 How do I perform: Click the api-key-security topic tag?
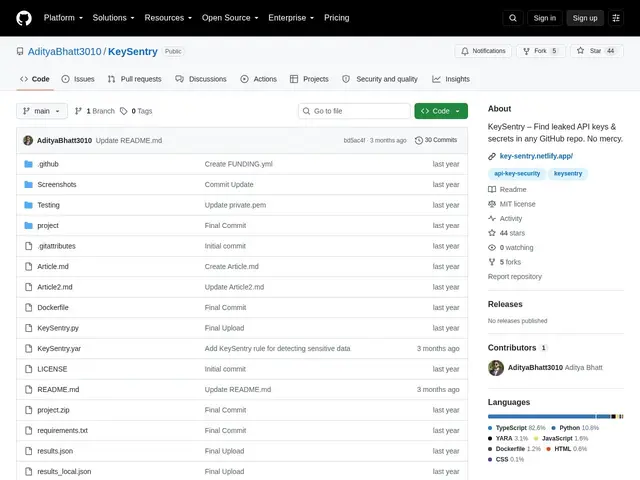pyautogui.click(x=517, y=173)
